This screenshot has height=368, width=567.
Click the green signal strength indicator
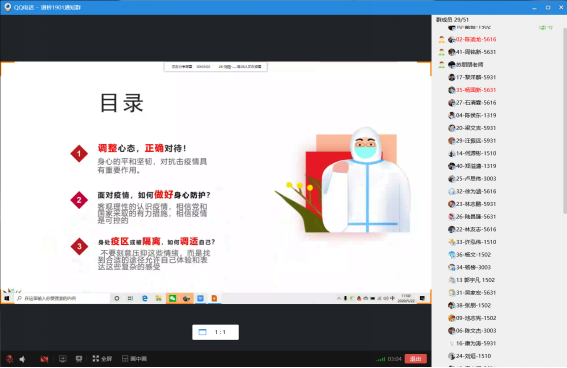[380, 359]
